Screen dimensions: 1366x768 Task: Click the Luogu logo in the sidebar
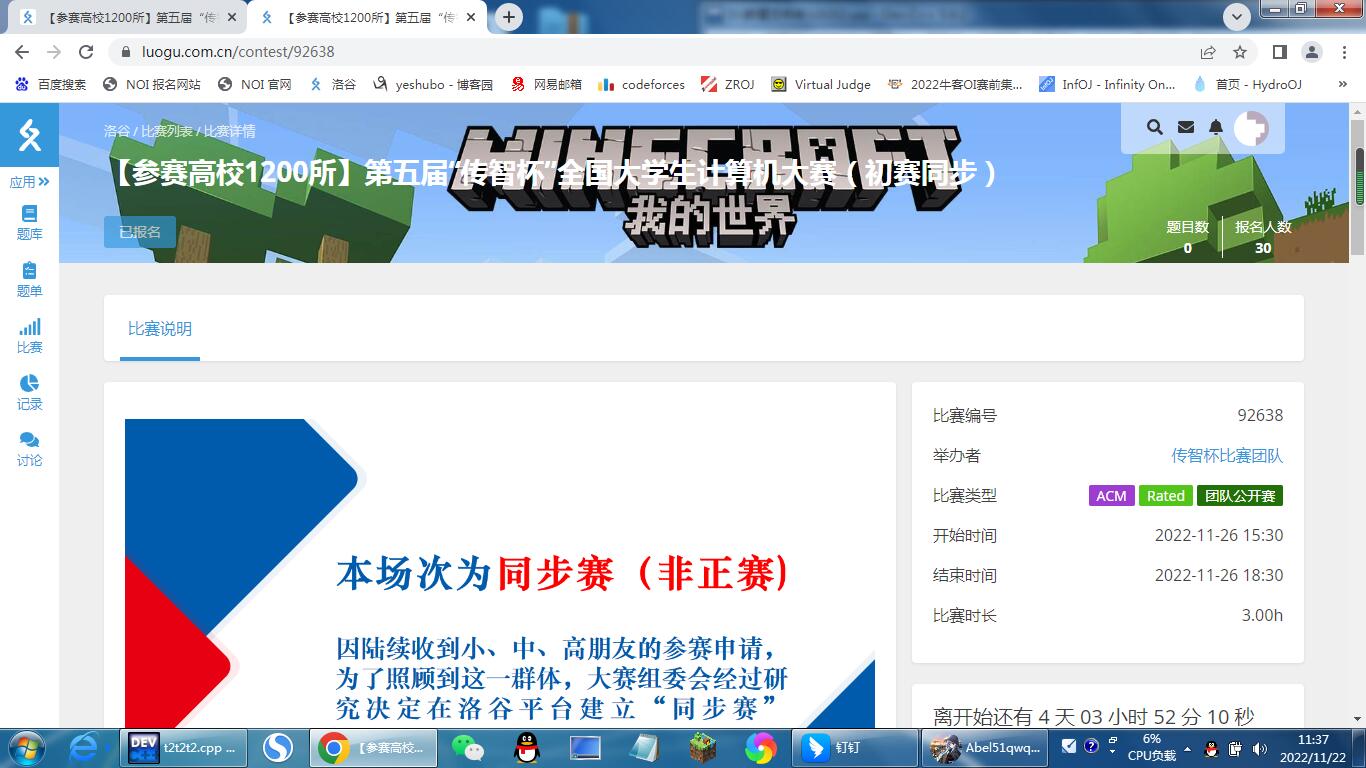(x=29, y=135)
